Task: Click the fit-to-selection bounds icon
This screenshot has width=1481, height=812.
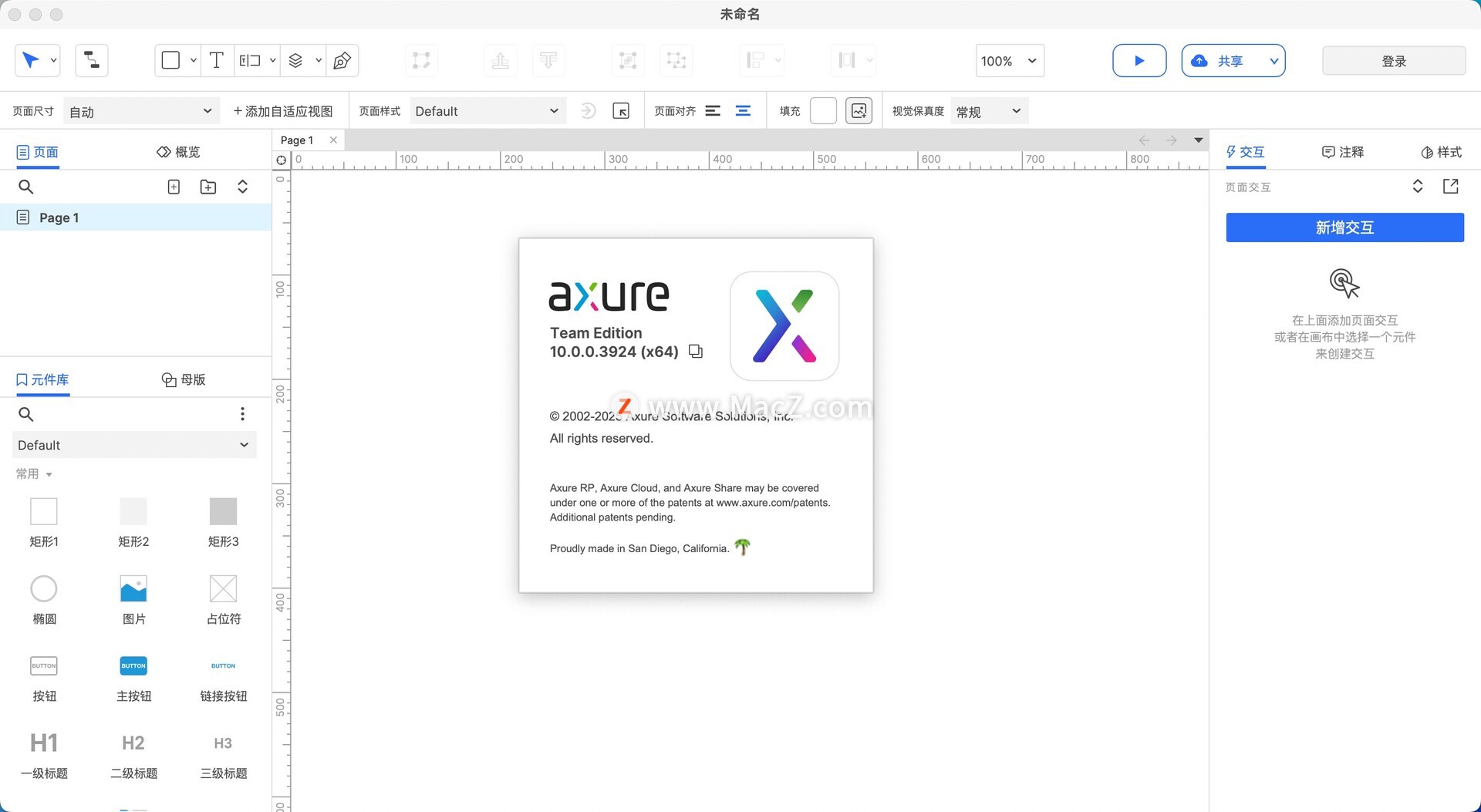Action: 421,60
